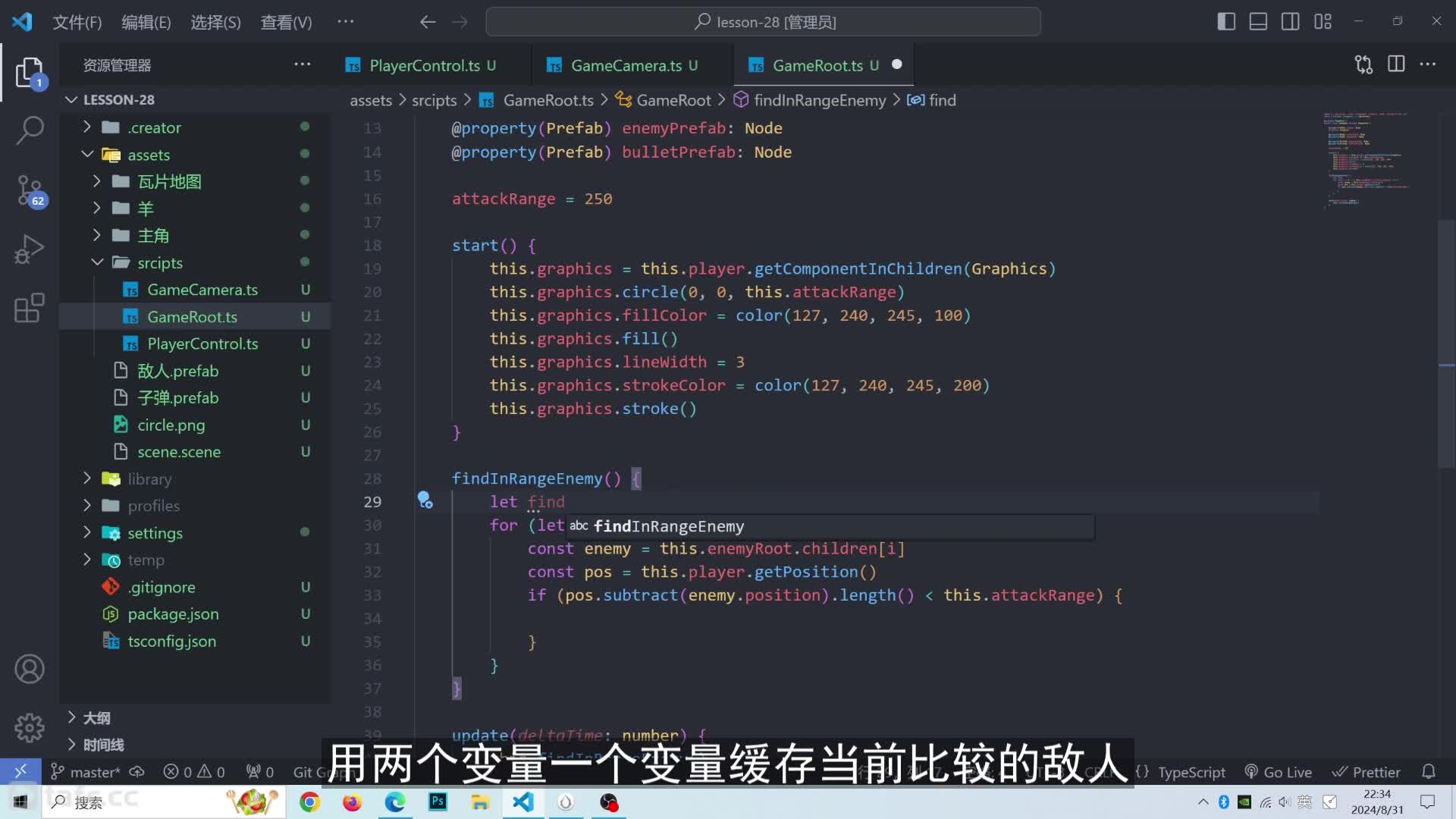Image resolution: width=1456 pixels, height=819 pixels.
Task: Open Customize Layout icon
Action: coord(1323,21)
